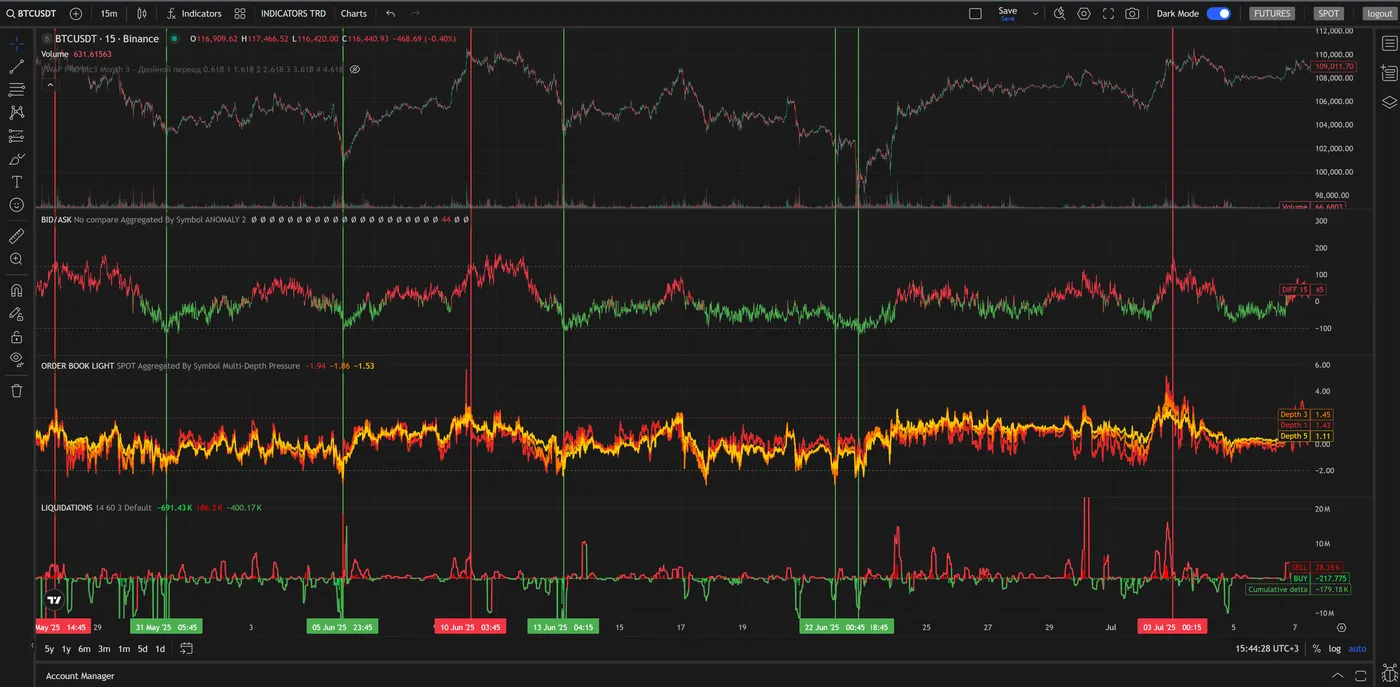The width and height of the screenshot is (1400, 687).
Task: Click the SPOT button
Action: [1328, 14]
